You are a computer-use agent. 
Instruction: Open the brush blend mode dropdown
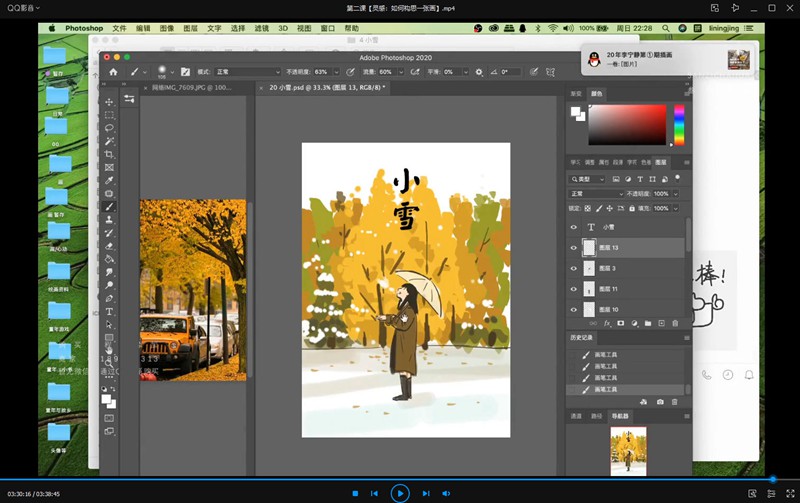point(245,72)
